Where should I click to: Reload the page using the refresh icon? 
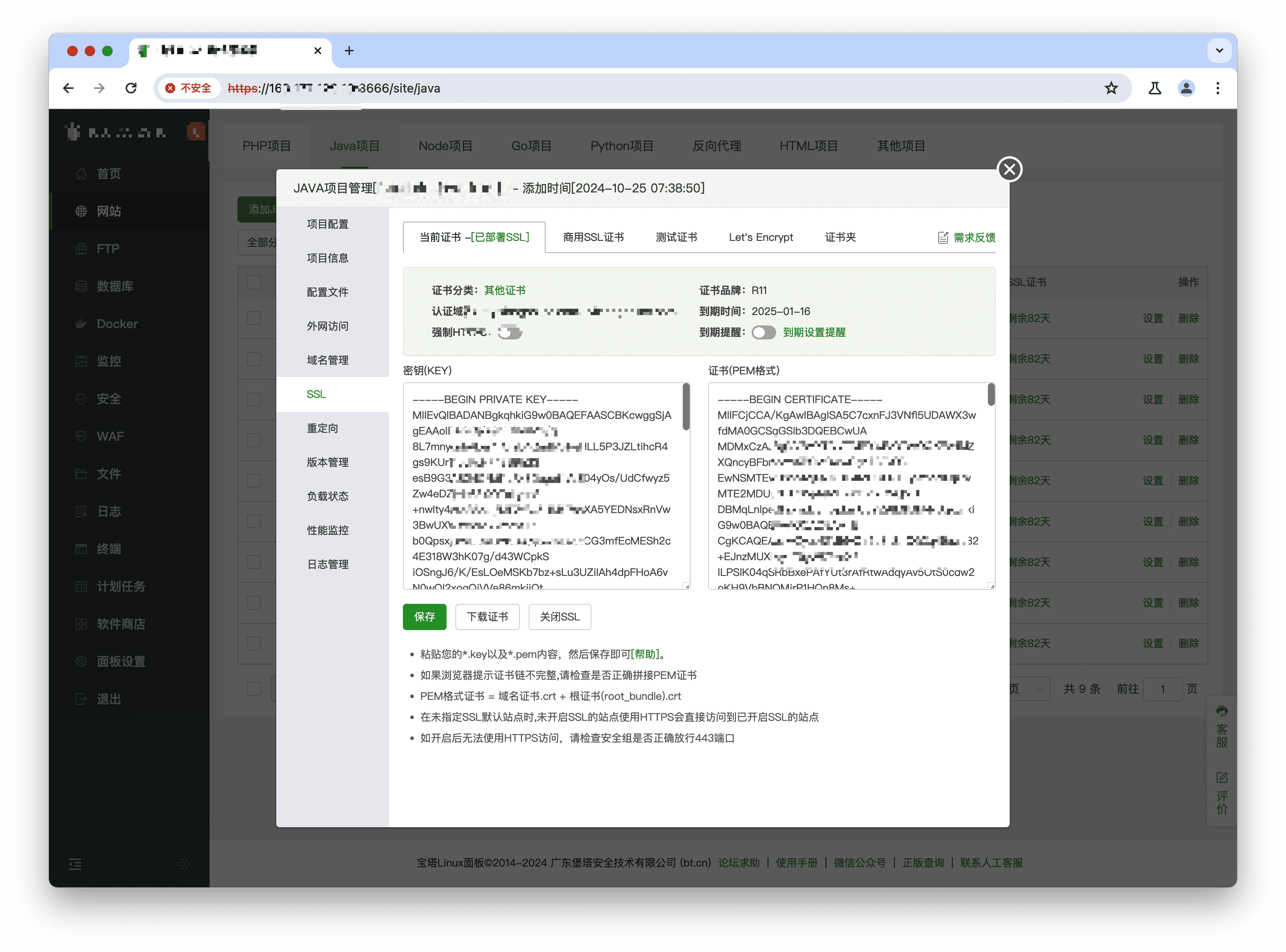pyautogui.click(x=131, y=88)
